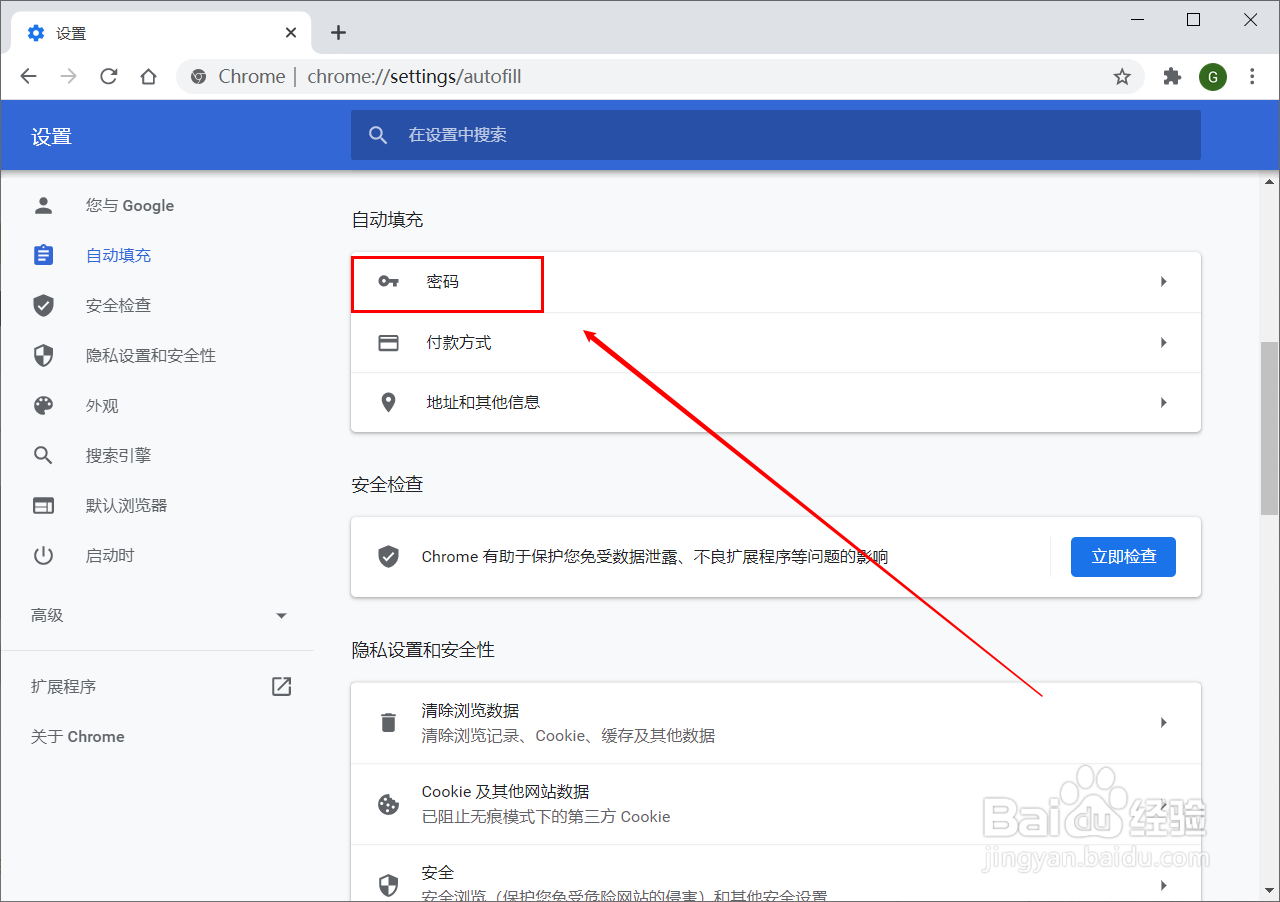Open the 安全 settings row

[x=775, y=873]
